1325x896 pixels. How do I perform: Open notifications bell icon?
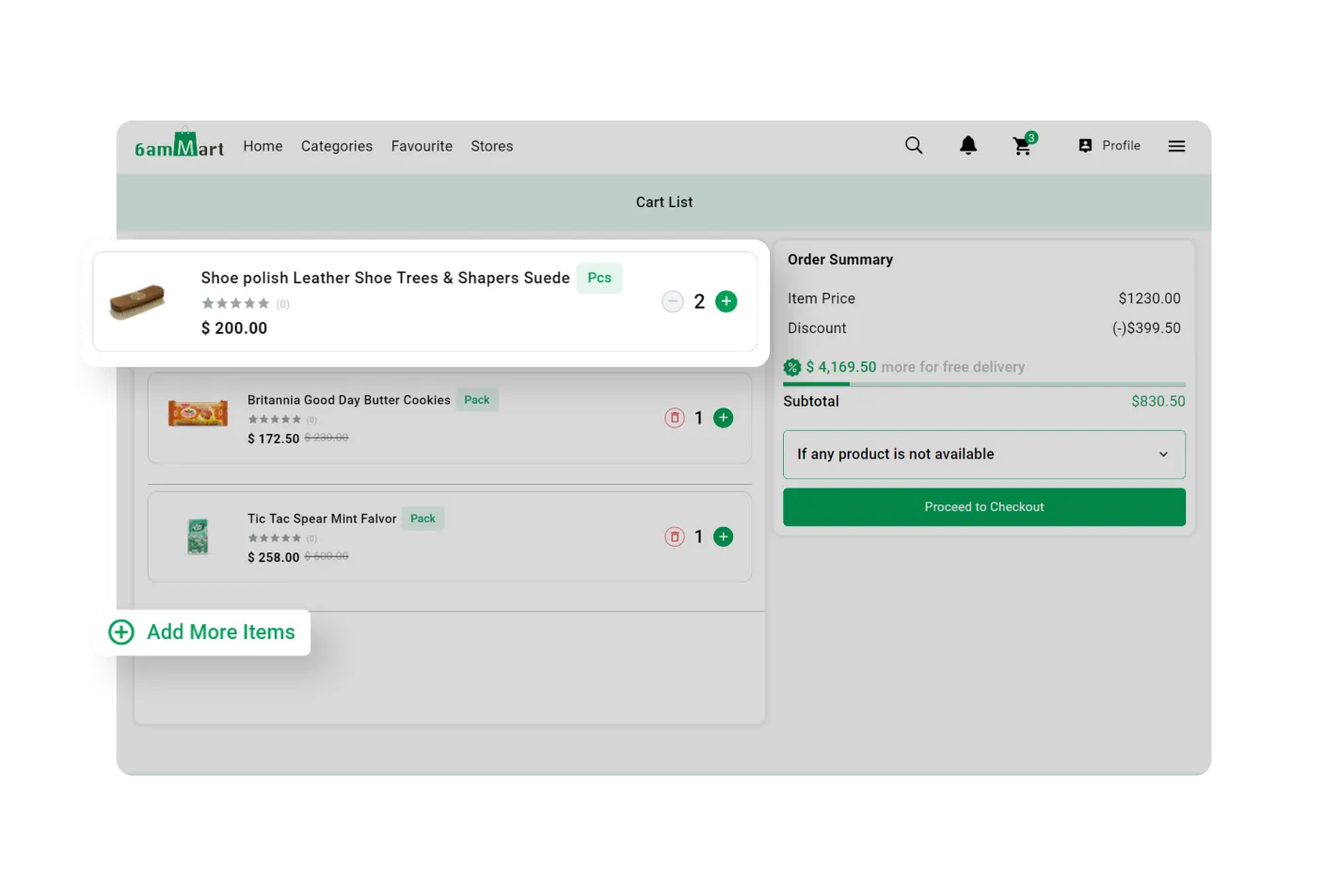pos(967,146)
